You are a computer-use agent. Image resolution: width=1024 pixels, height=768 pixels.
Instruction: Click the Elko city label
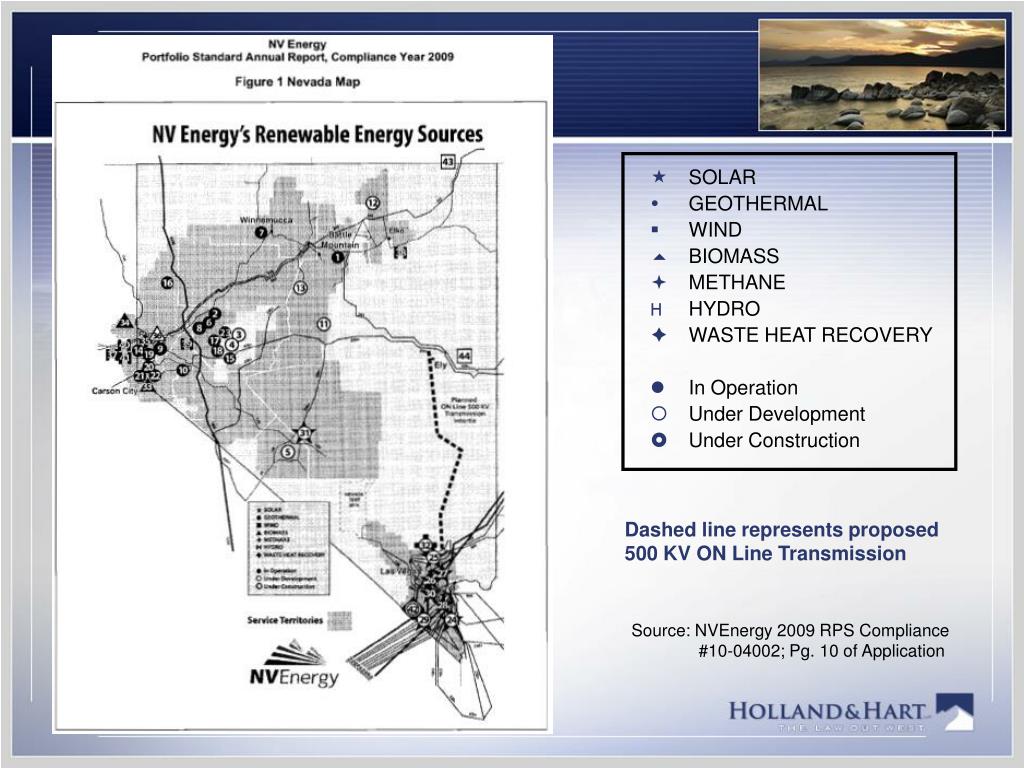coord(396,231)
